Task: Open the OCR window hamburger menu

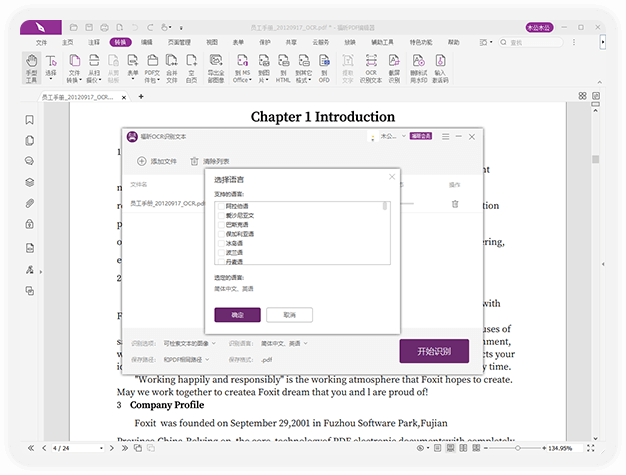Action: coord(446,137)
